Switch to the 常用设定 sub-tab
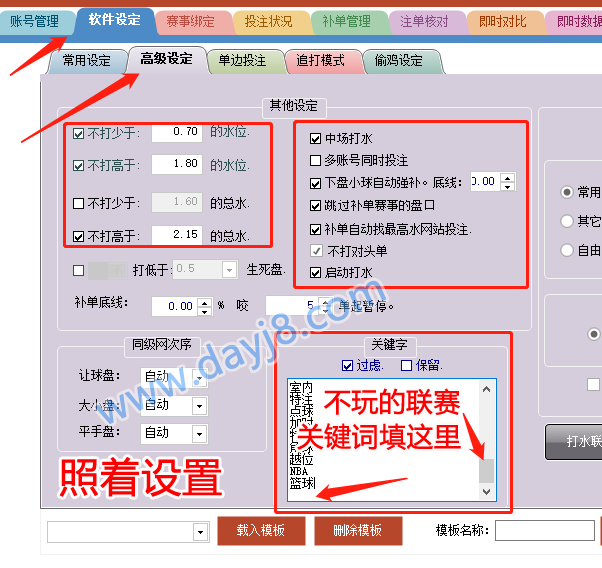 pyautogui.click(x=87, y=61)
